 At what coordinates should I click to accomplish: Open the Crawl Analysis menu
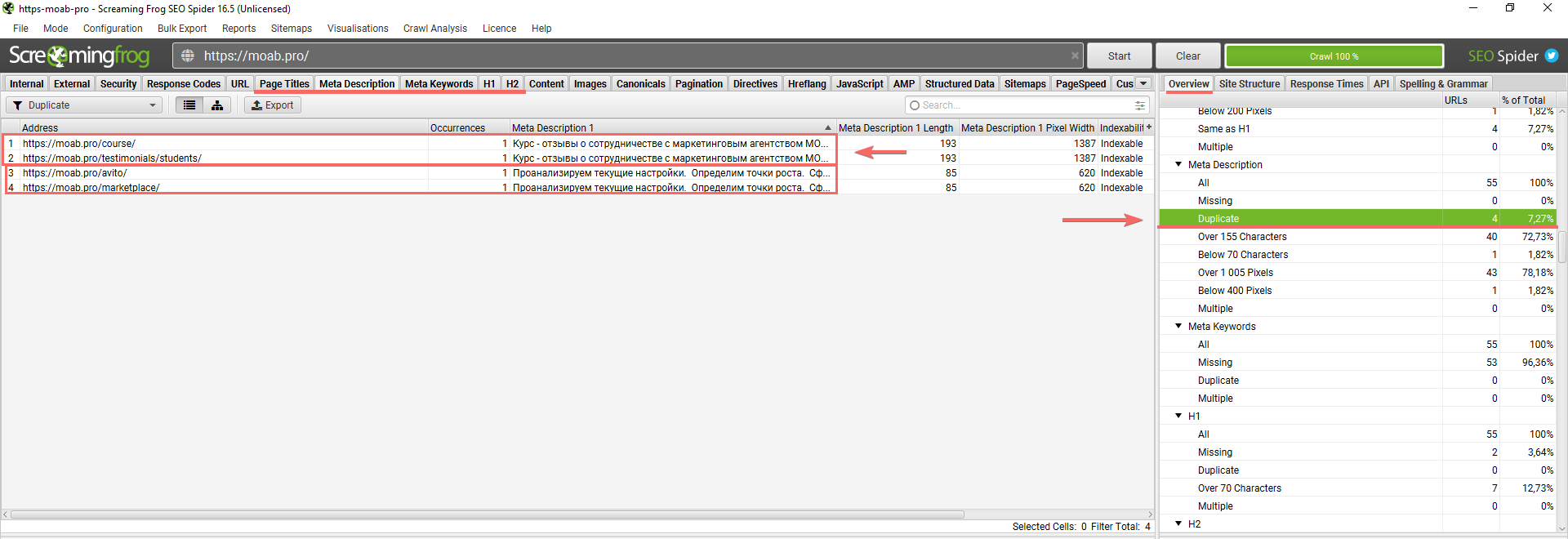point(435,29)
